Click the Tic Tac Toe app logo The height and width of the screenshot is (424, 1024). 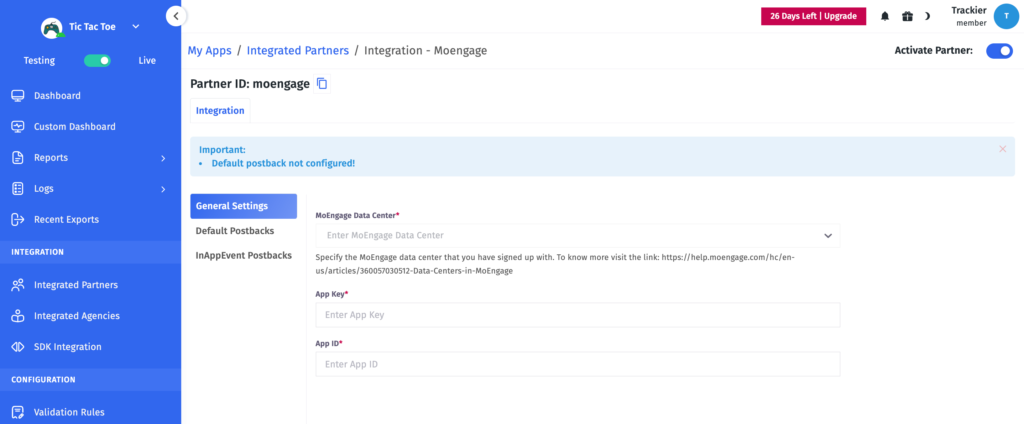(x=52, y=27)
